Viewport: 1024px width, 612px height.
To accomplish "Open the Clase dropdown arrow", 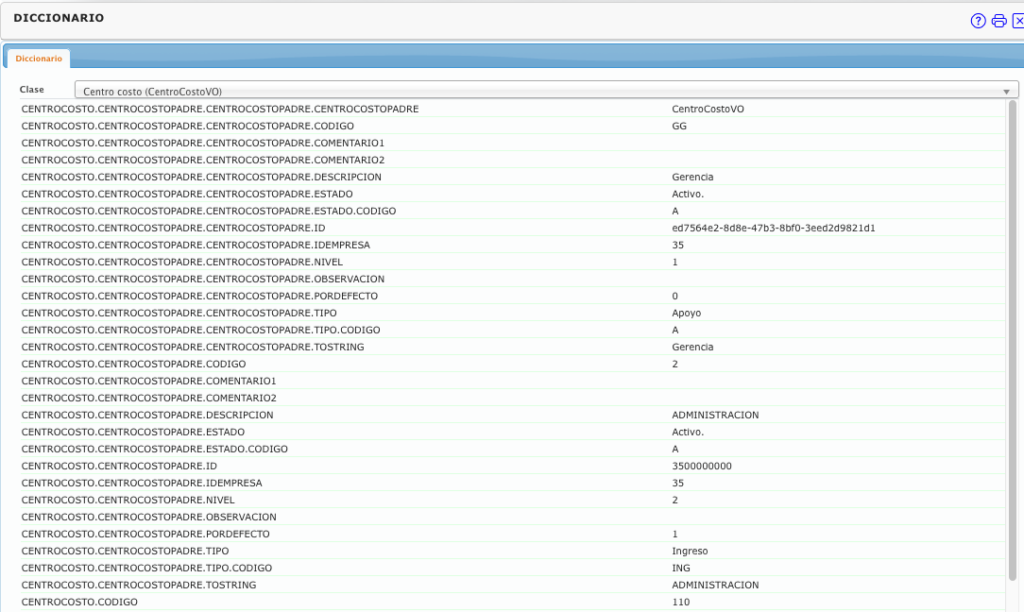I will coord(1006,91).
